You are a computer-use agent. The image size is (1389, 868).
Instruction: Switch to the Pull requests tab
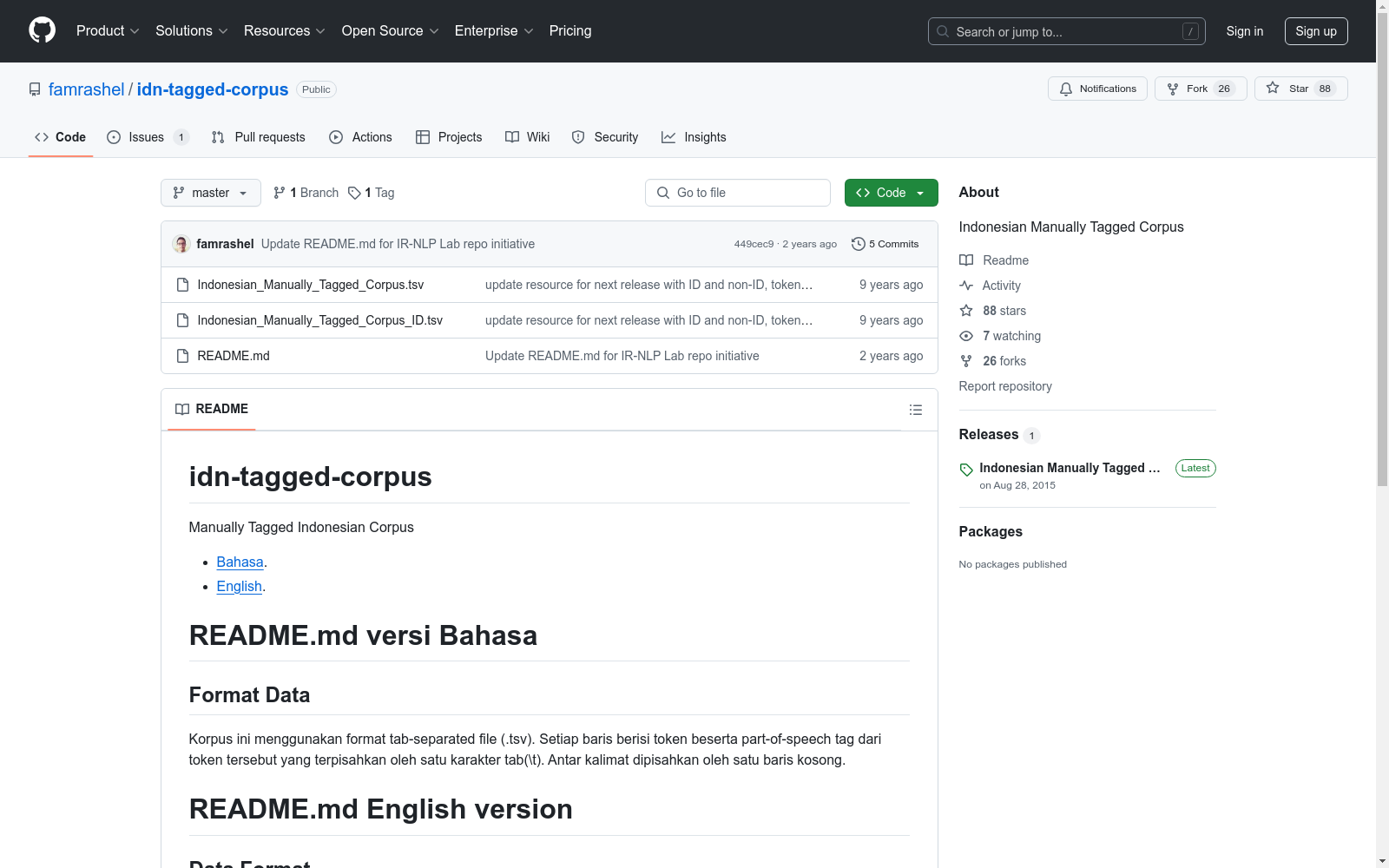[x=258, y=137]
